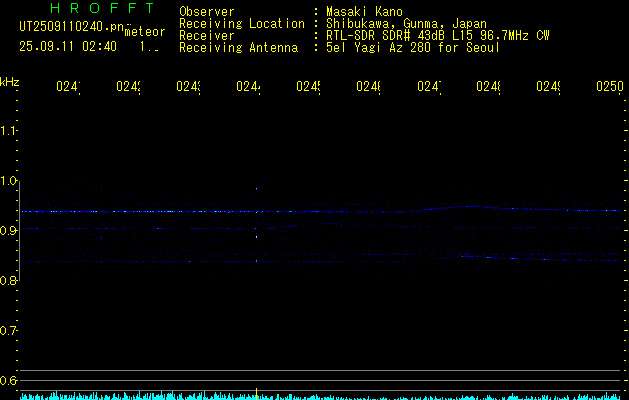
Task: Click the word meteor
Action: coord(145,32)
